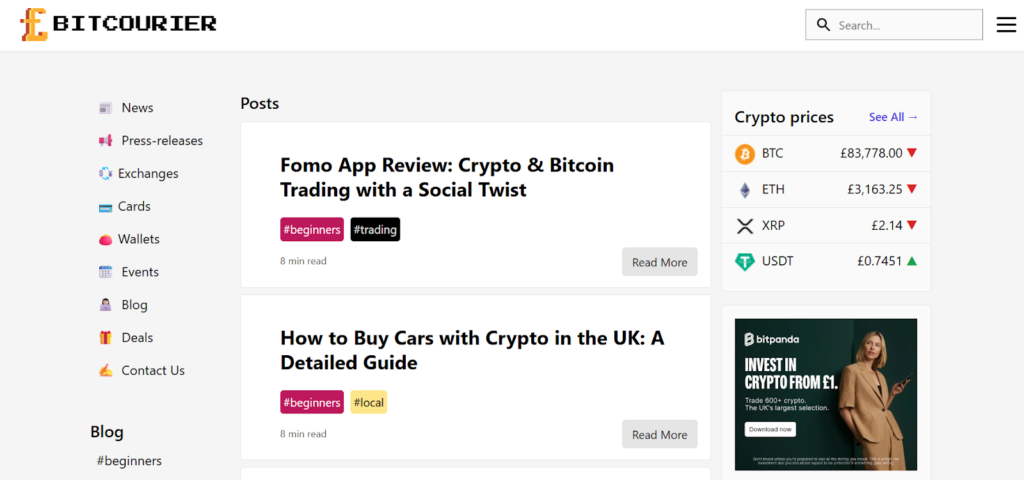Focus the Search input field
1024x480 pixels.
pos(905,25)
